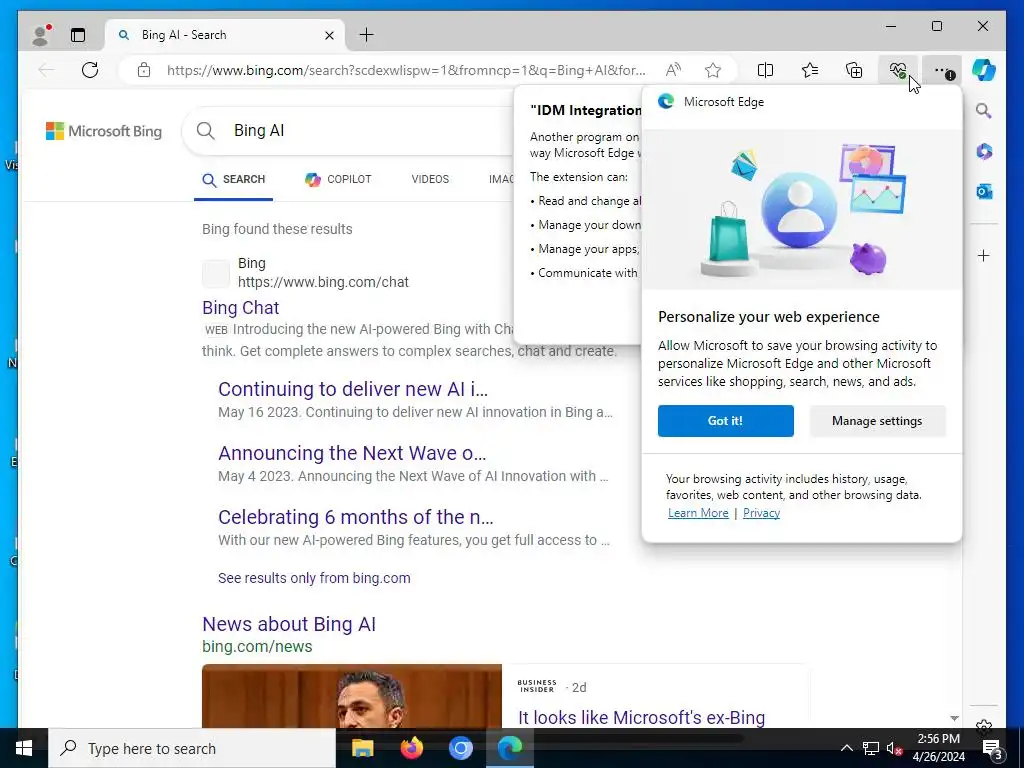Click the Microsoft Bing logo
This screenshot has width=1024, height=768.
click(x=104, y=131)
